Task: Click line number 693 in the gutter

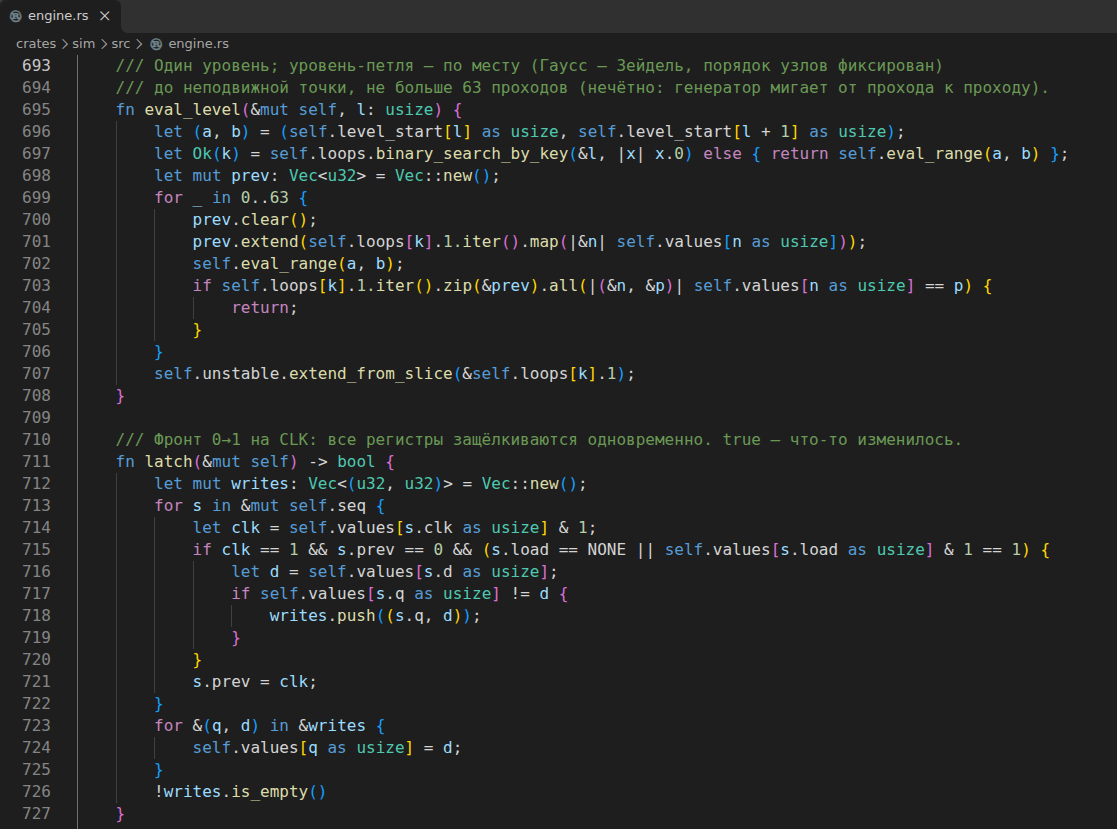Action: coord(36,66)
